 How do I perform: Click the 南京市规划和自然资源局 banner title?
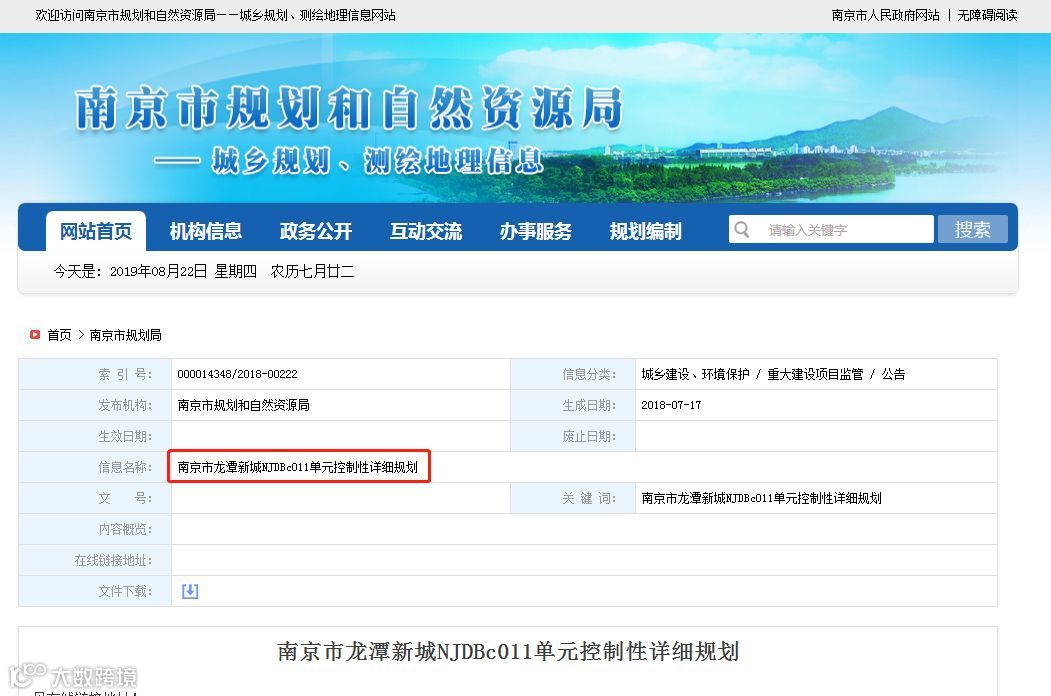349,107
